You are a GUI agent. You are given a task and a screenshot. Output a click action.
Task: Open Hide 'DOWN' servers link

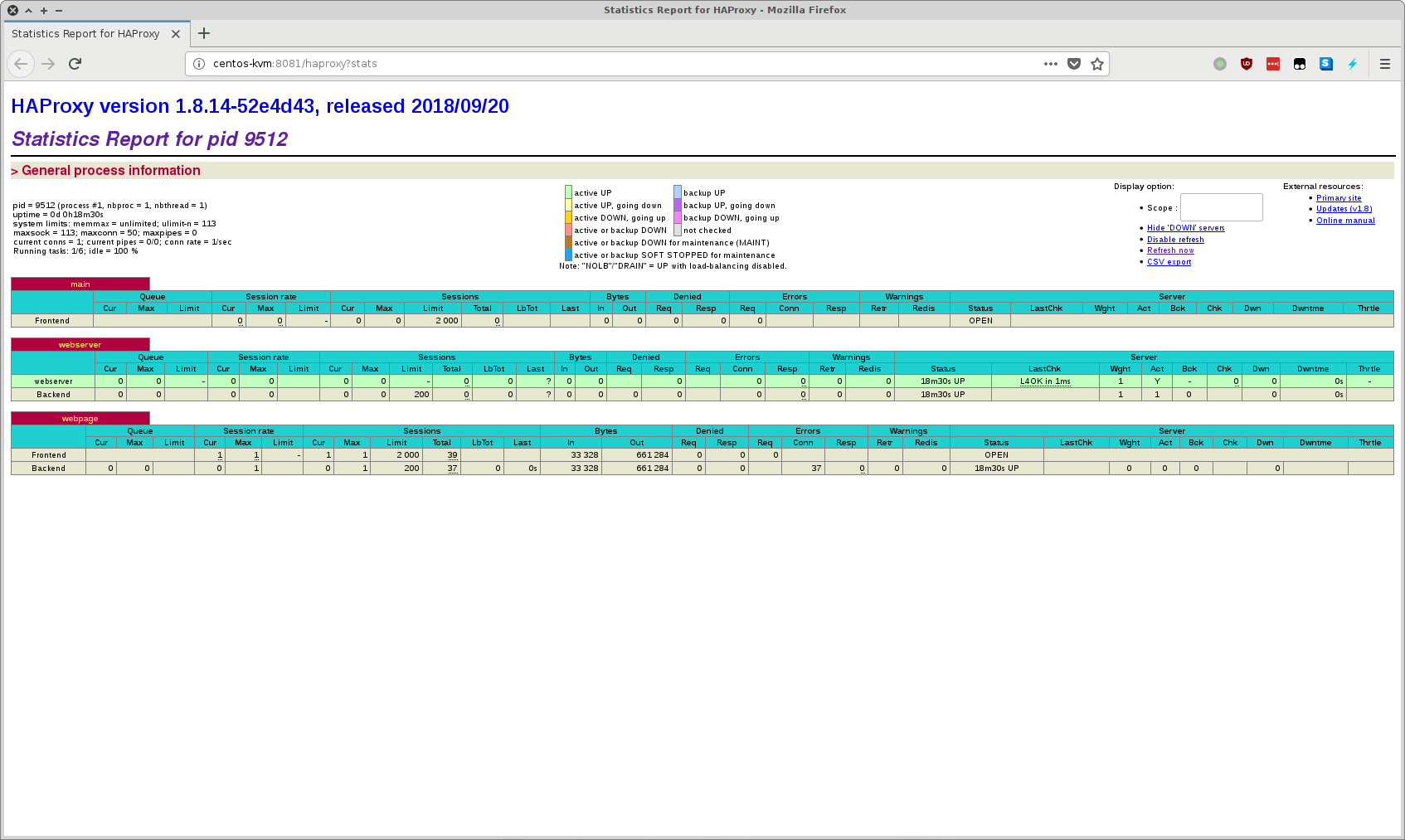[x=1185, y=228]
